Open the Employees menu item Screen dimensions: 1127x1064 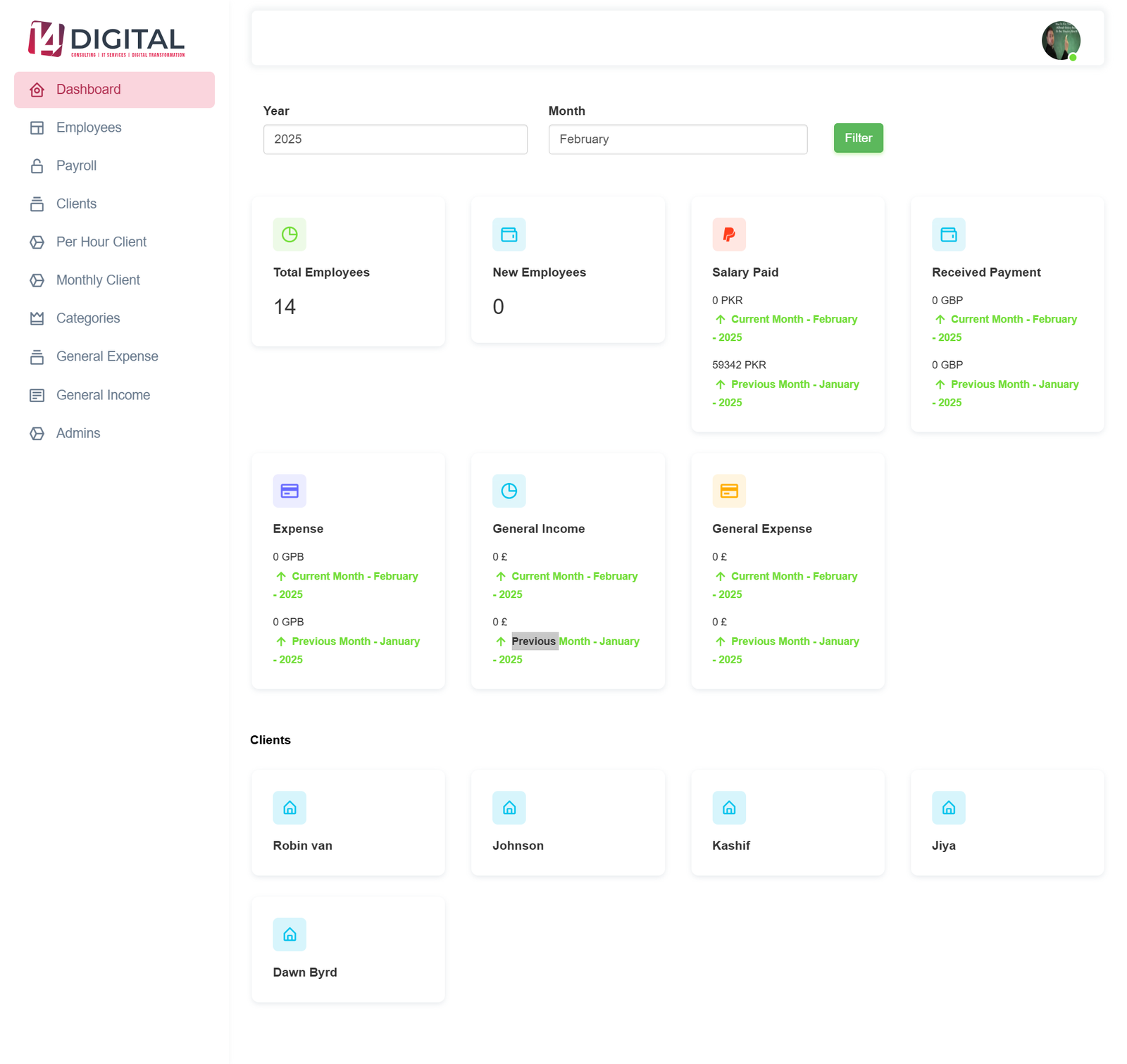click(114, 127)
